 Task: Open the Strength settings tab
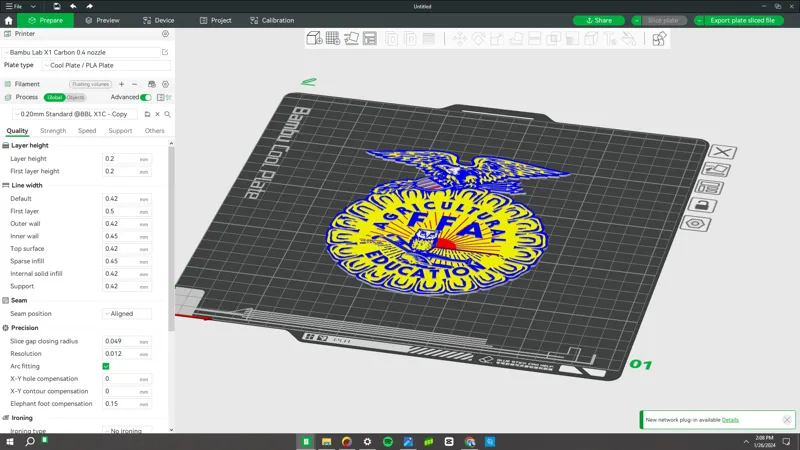click(53, 131)
